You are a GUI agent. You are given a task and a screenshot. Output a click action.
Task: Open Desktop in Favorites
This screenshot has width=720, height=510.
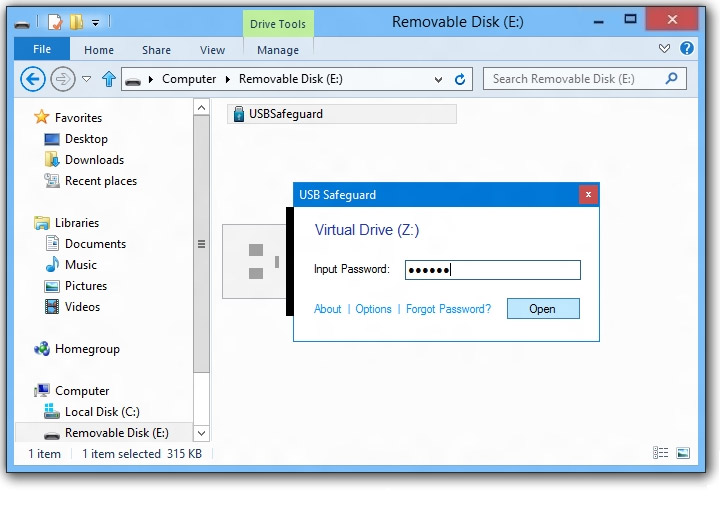[x=86, y=139]
